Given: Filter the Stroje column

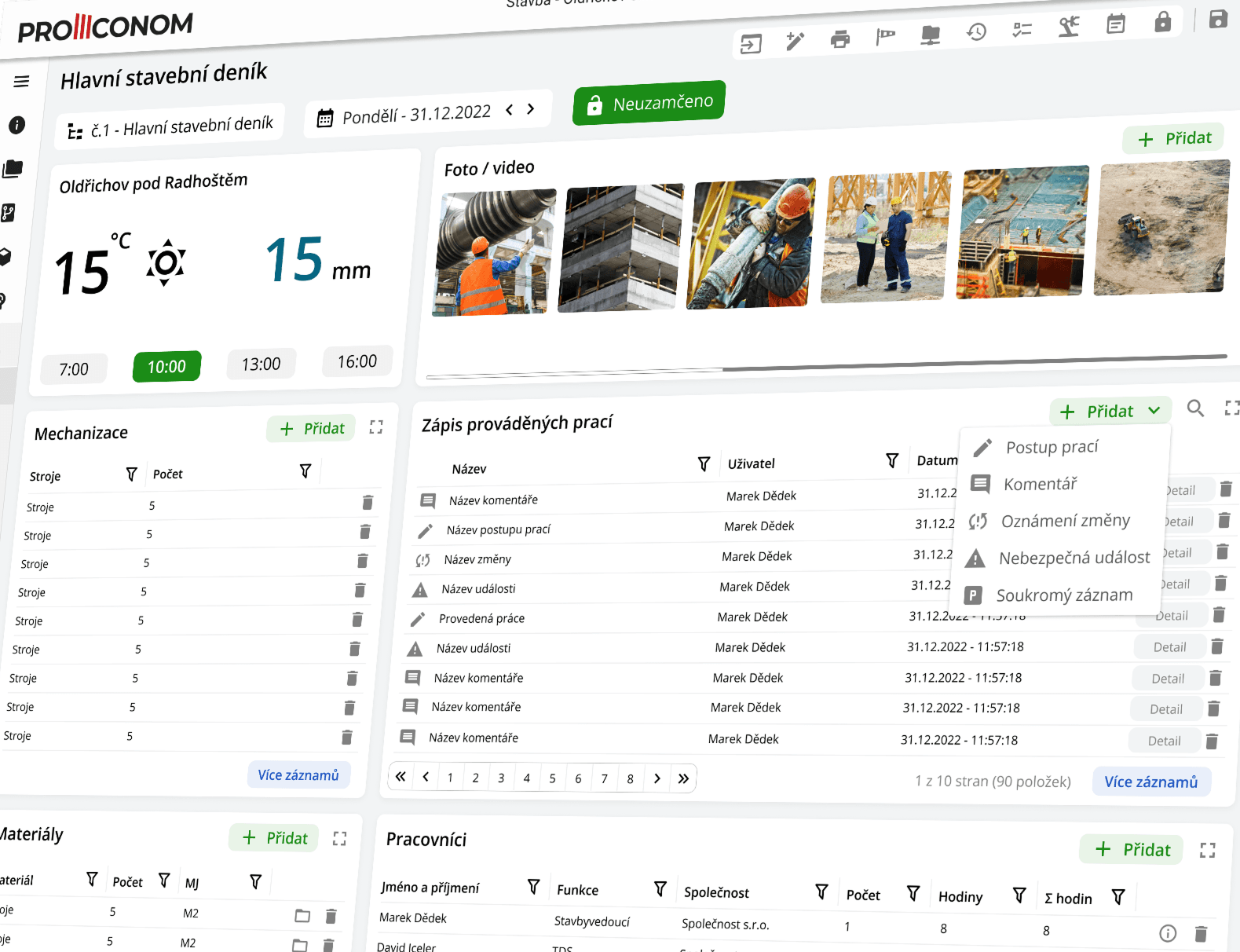Looking at the screenshot, I should coord(131,474).
